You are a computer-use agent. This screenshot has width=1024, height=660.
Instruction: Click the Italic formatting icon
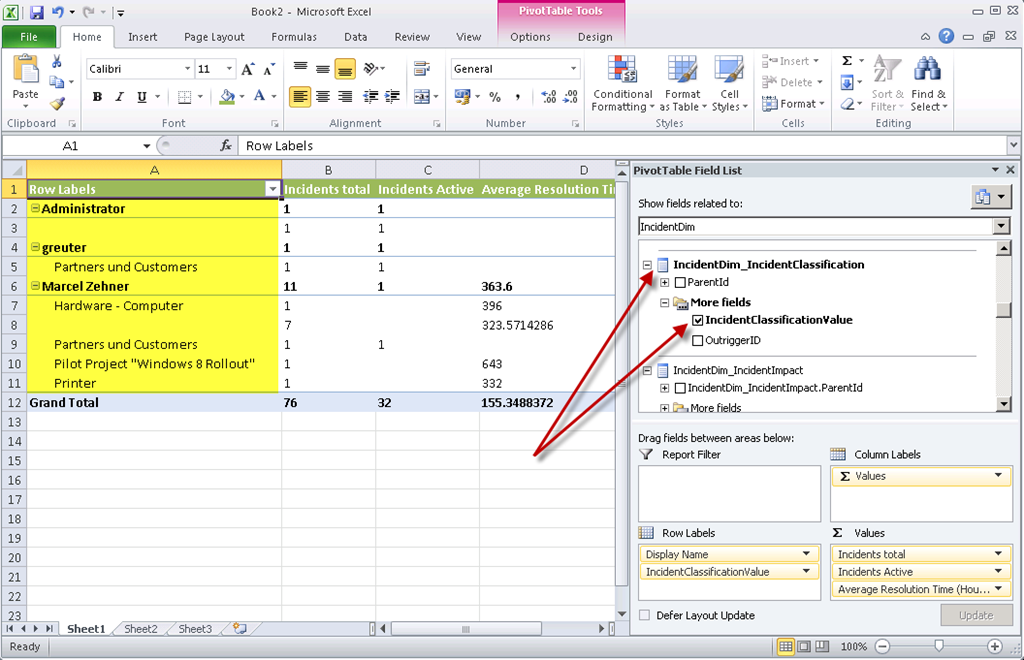click(x=119, y=97)
